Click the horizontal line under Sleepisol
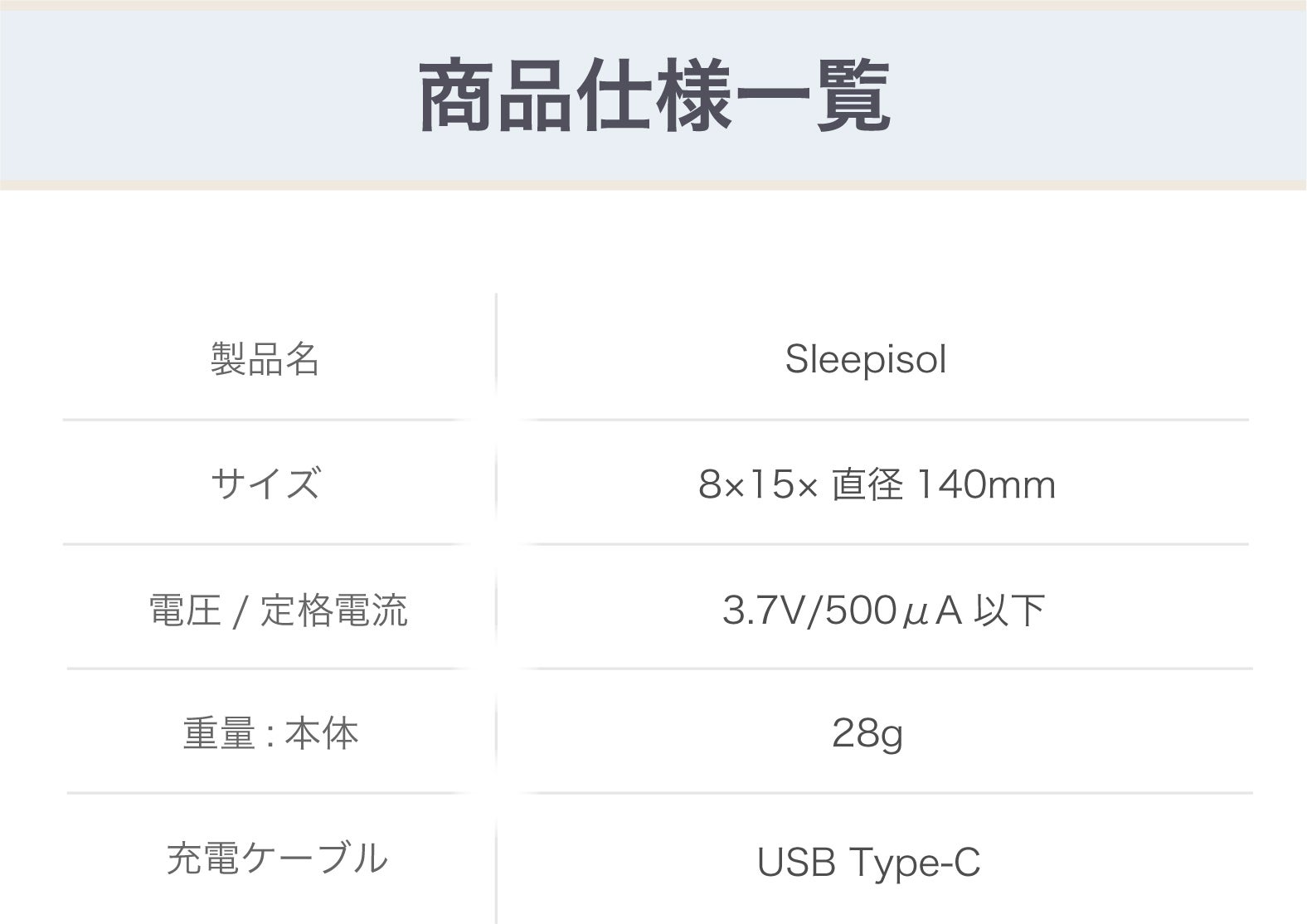Image resolution: width=1307 pixels, height=924 pixels. click(883, 420)
